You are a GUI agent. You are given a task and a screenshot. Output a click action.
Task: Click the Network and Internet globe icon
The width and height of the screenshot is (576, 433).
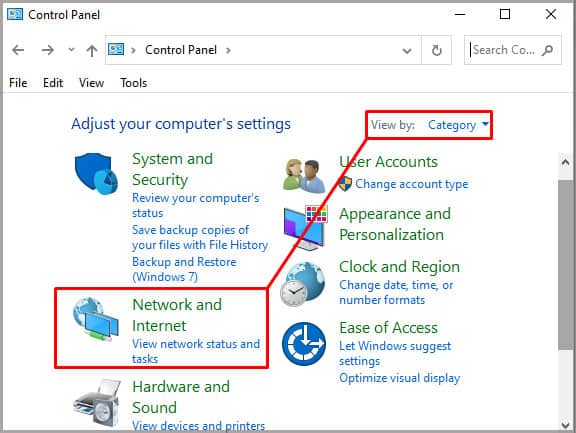click(96, 319)
